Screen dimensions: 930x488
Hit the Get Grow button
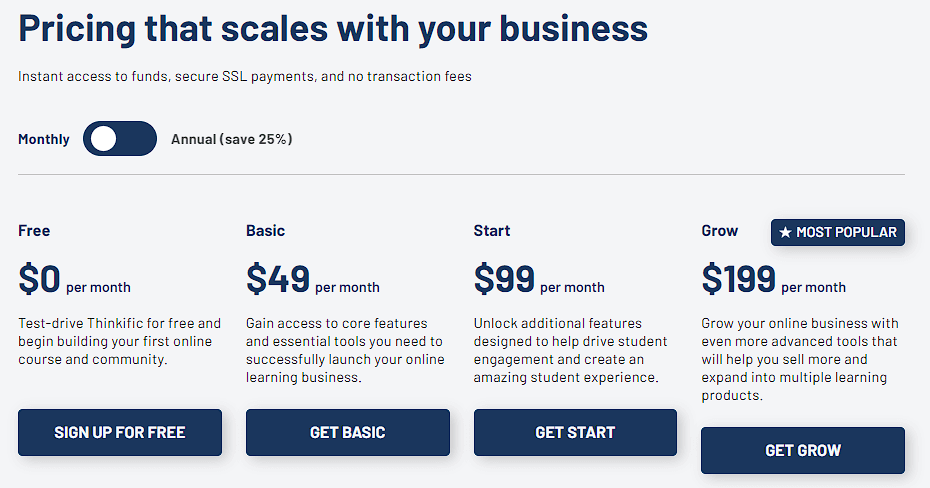point(803,450)
